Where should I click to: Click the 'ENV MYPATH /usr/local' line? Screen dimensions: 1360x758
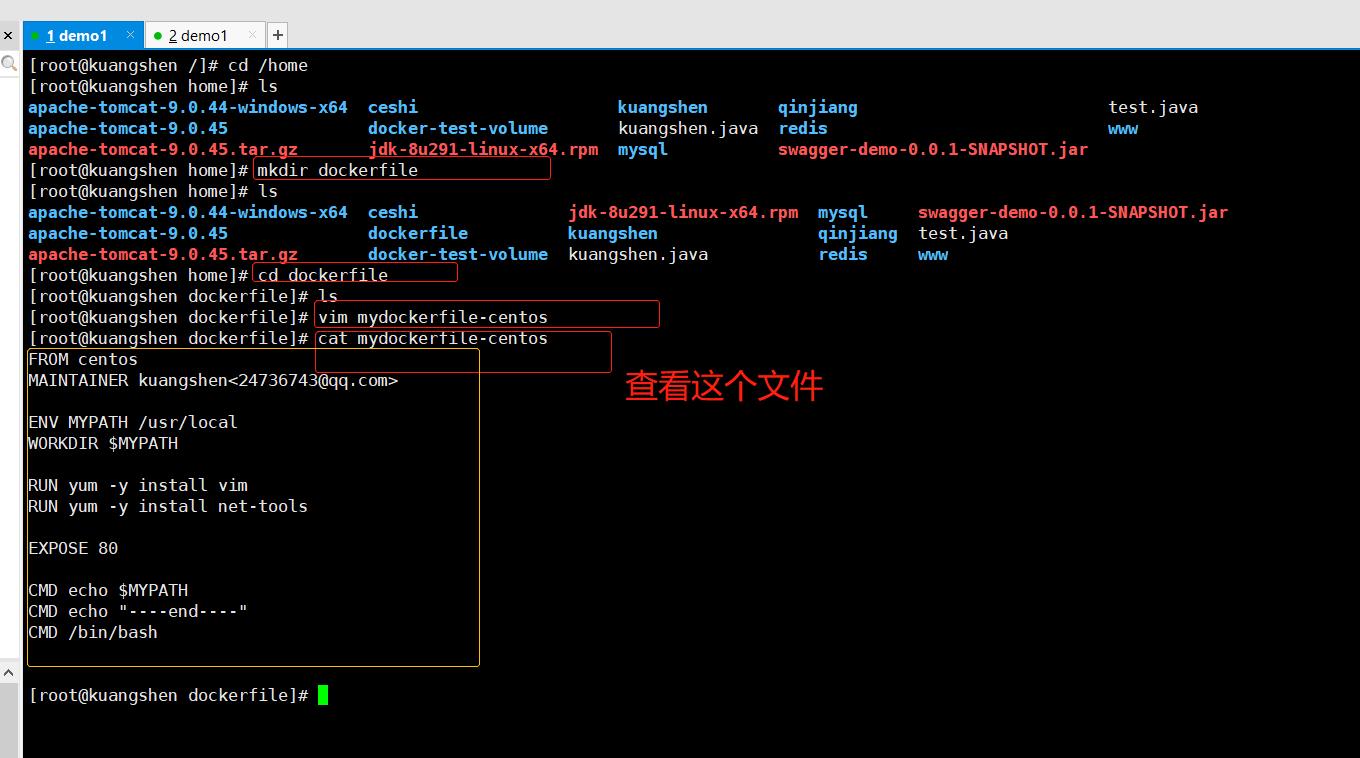point(133,422)
